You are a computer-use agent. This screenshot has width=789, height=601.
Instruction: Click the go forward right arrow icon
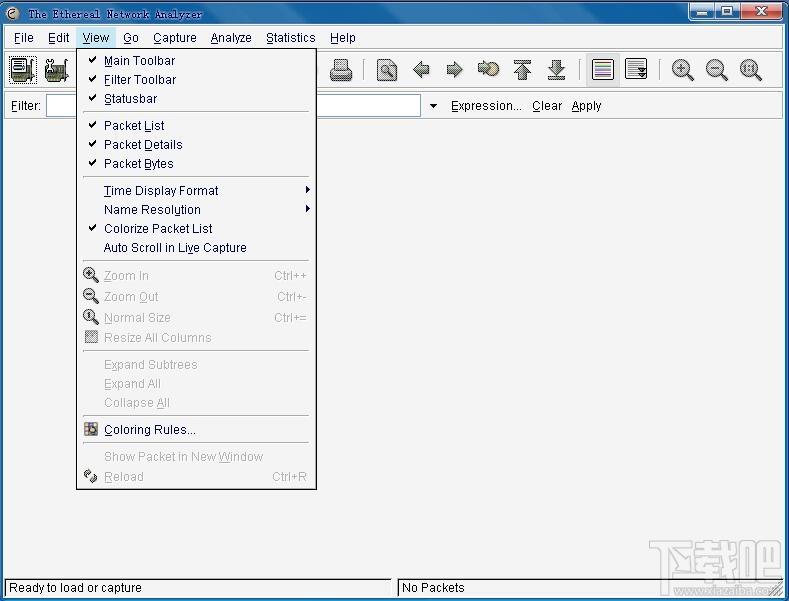pos(454,69)
